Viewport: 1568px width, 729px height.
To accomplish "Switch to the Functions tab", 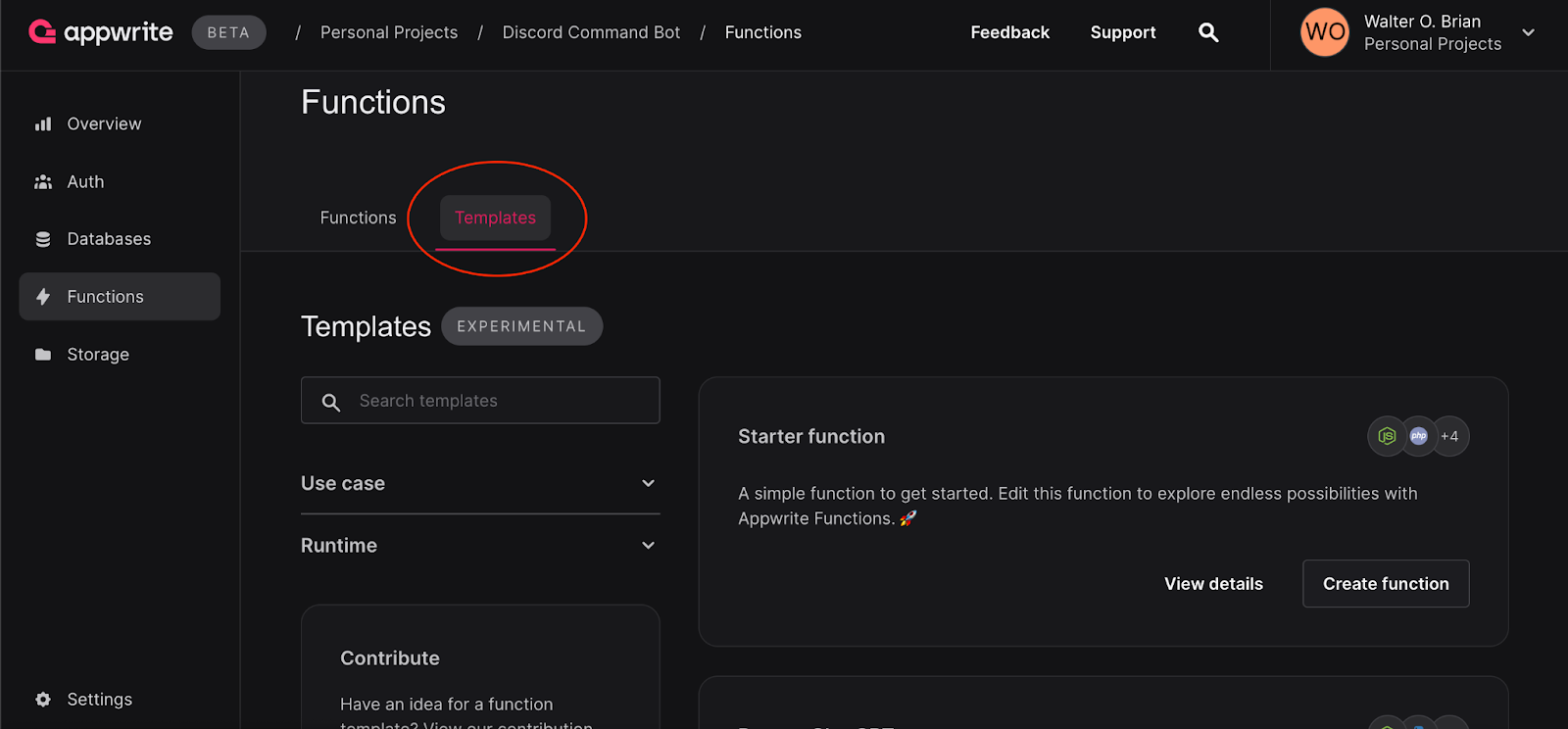I will pyautogui.click(x=358, y=218).
